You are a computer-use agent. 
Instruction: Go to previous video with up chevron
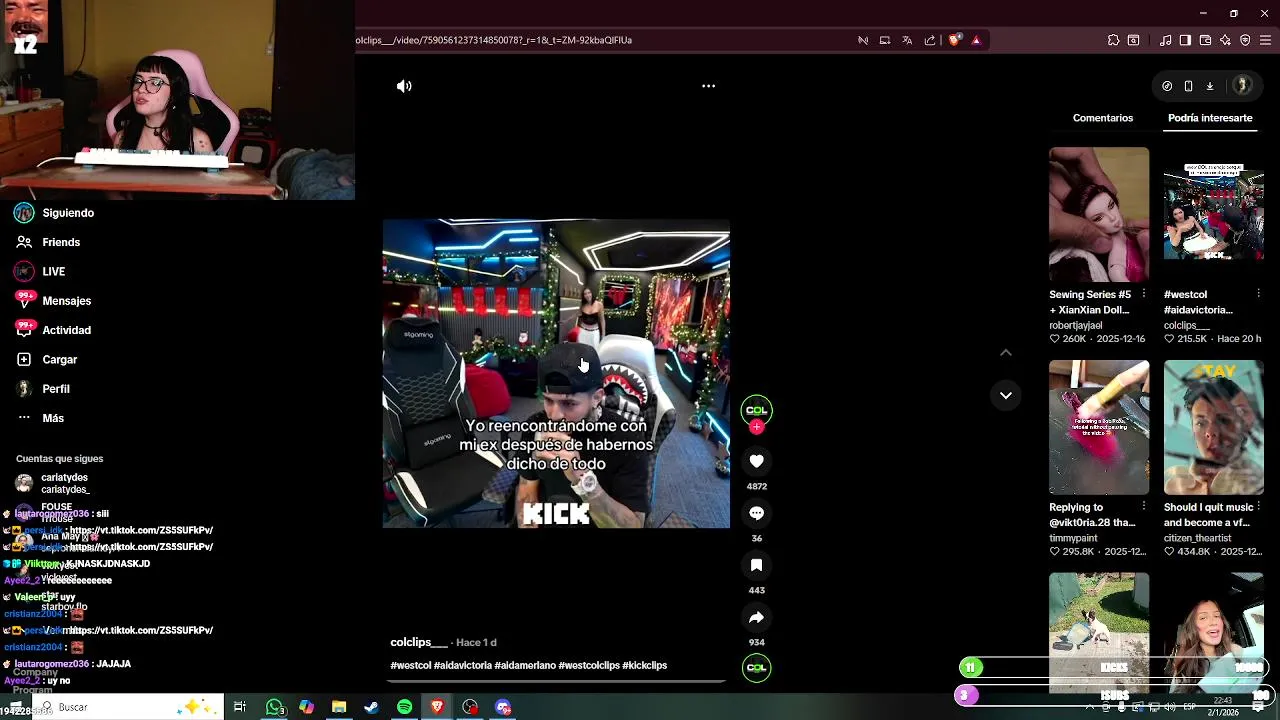[1006, 352]
